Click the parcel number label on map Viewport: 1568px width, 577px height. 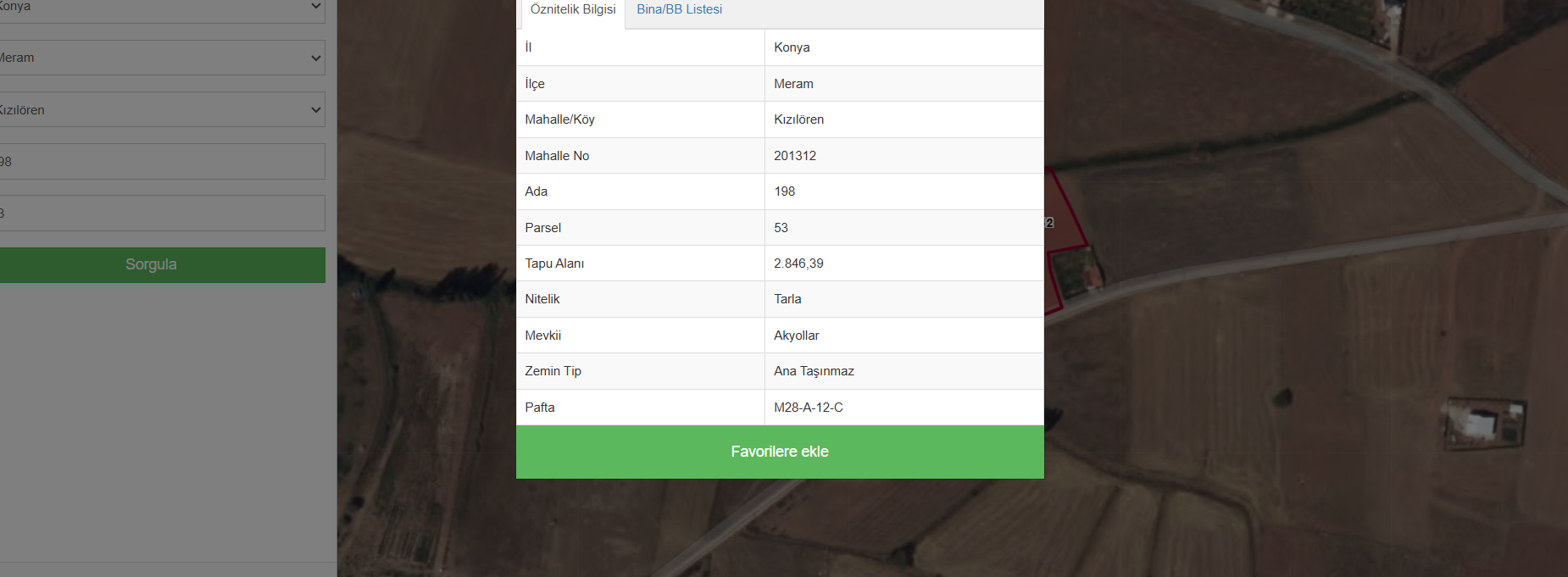(x=1049, y=223)
